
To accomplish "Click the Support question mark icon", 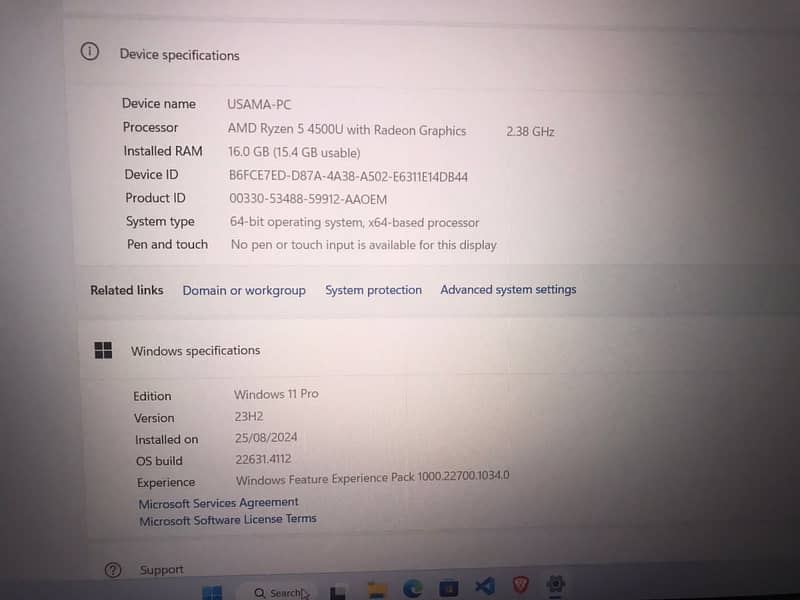I will click(113, 570).
